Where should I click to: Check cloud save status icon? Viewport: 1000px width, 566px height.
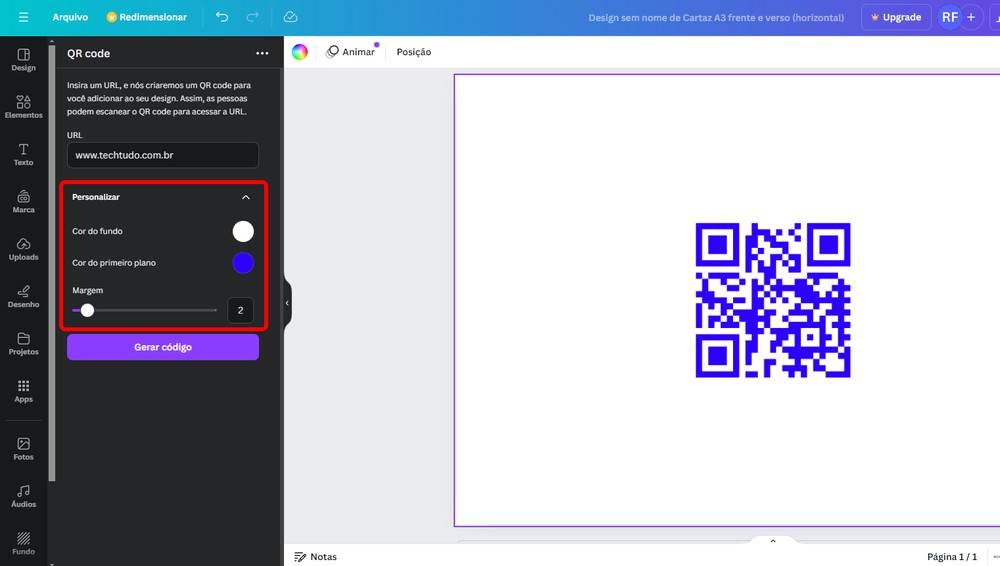[290, 17]
